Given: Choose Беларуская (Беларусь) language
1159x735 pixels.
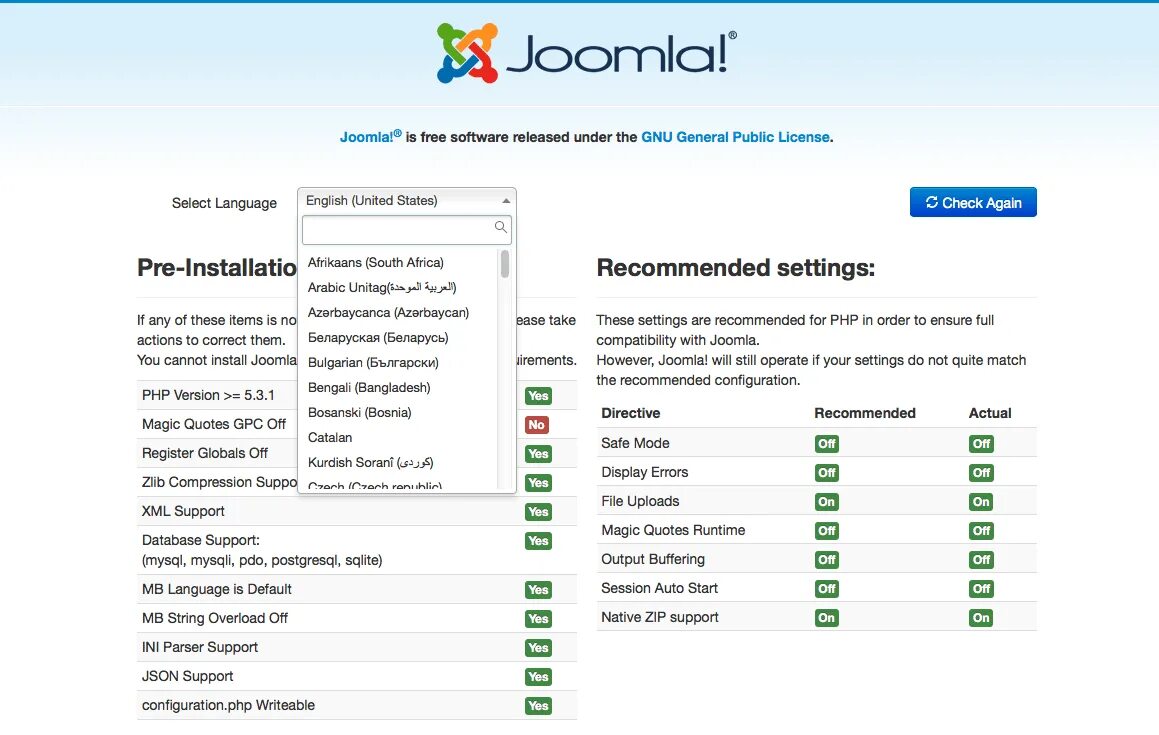Looking at the screenshot, I should 378,338.
